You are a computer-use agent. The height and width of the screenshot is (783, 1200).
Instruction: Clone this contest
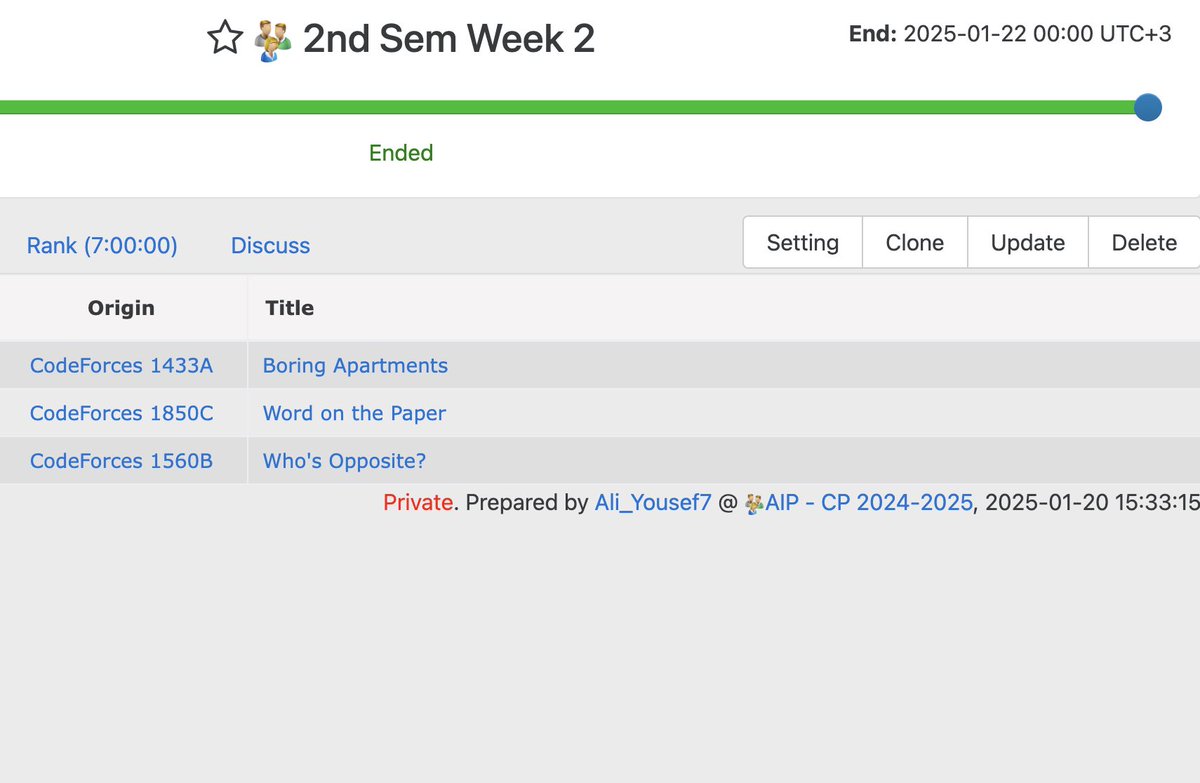pos(915,243)
